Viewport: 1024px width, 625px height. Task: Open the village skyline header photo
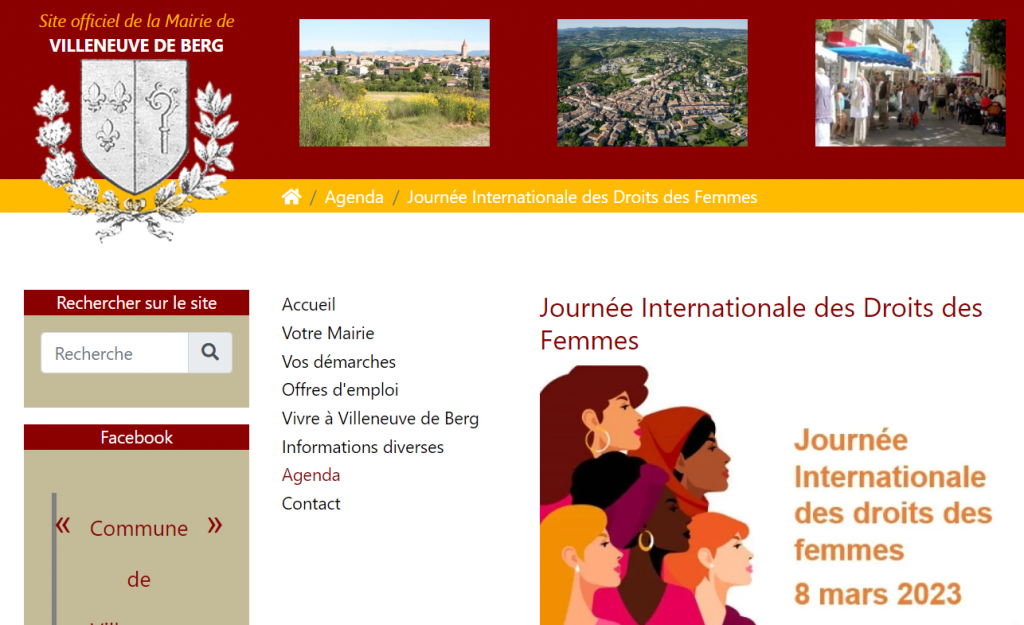pos(394,83)
